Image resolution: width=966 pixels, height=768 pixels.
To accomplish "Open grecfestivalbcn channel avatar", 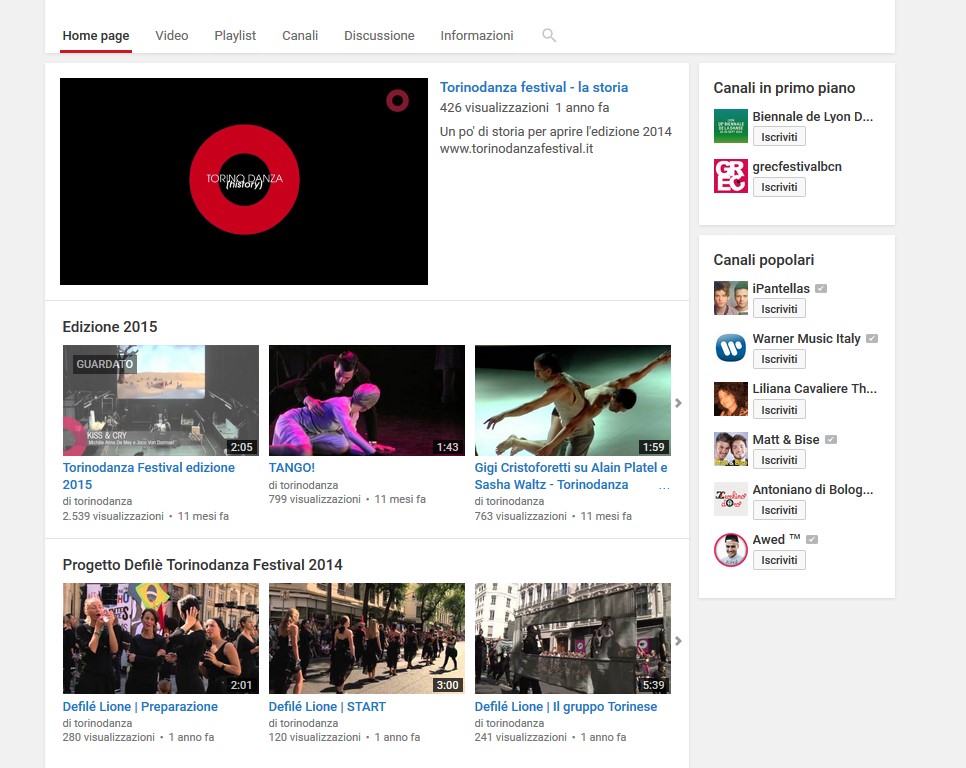I will [x=731, y=176].
